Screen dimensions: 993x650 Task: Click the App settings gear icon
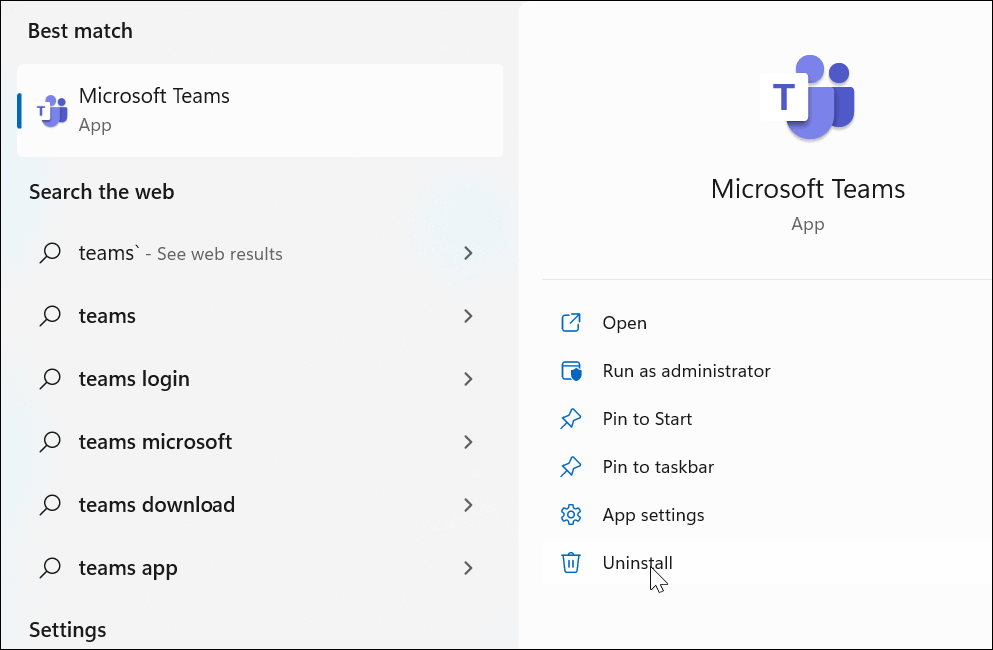click(571, 514)
